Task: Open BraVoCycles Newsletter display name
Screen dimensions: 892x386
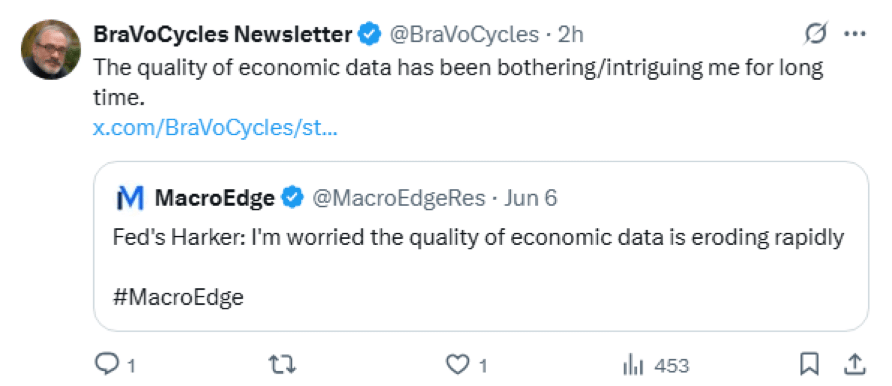Action: point(222,35)
